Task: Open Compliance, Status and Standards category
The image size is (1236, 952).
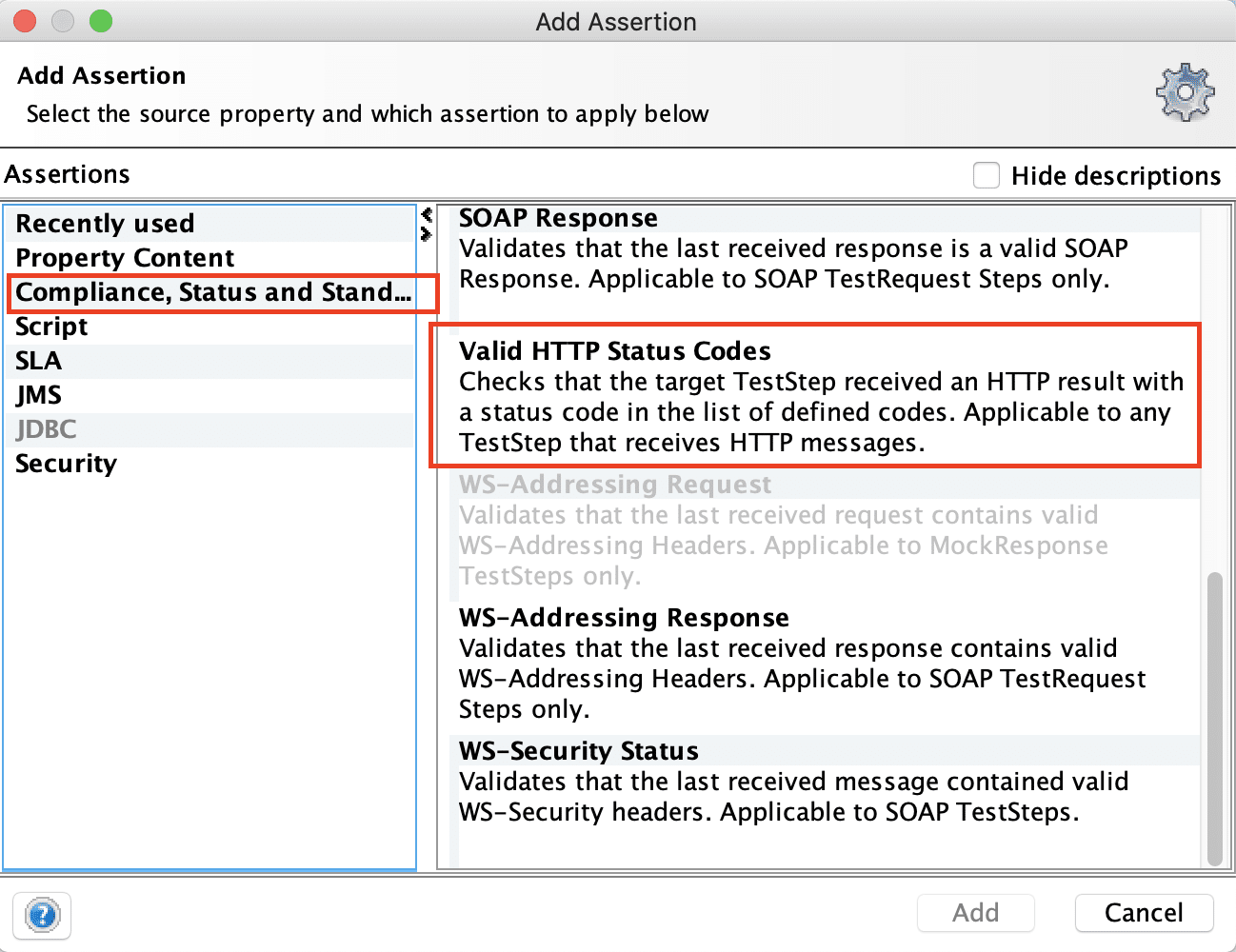Action: pyautogui.click(x=213, y=292)
